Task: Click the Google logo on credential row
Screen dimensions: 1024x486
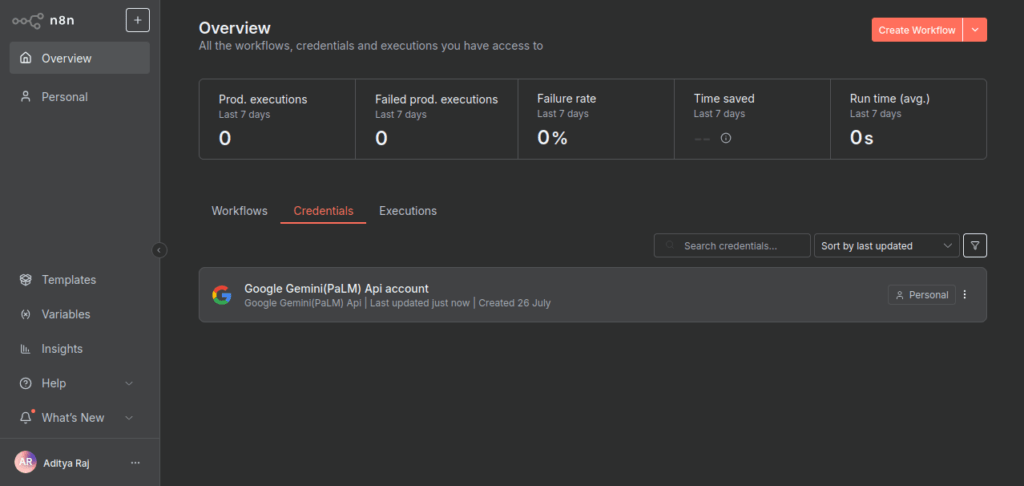Action: click(x=222, y=295)
